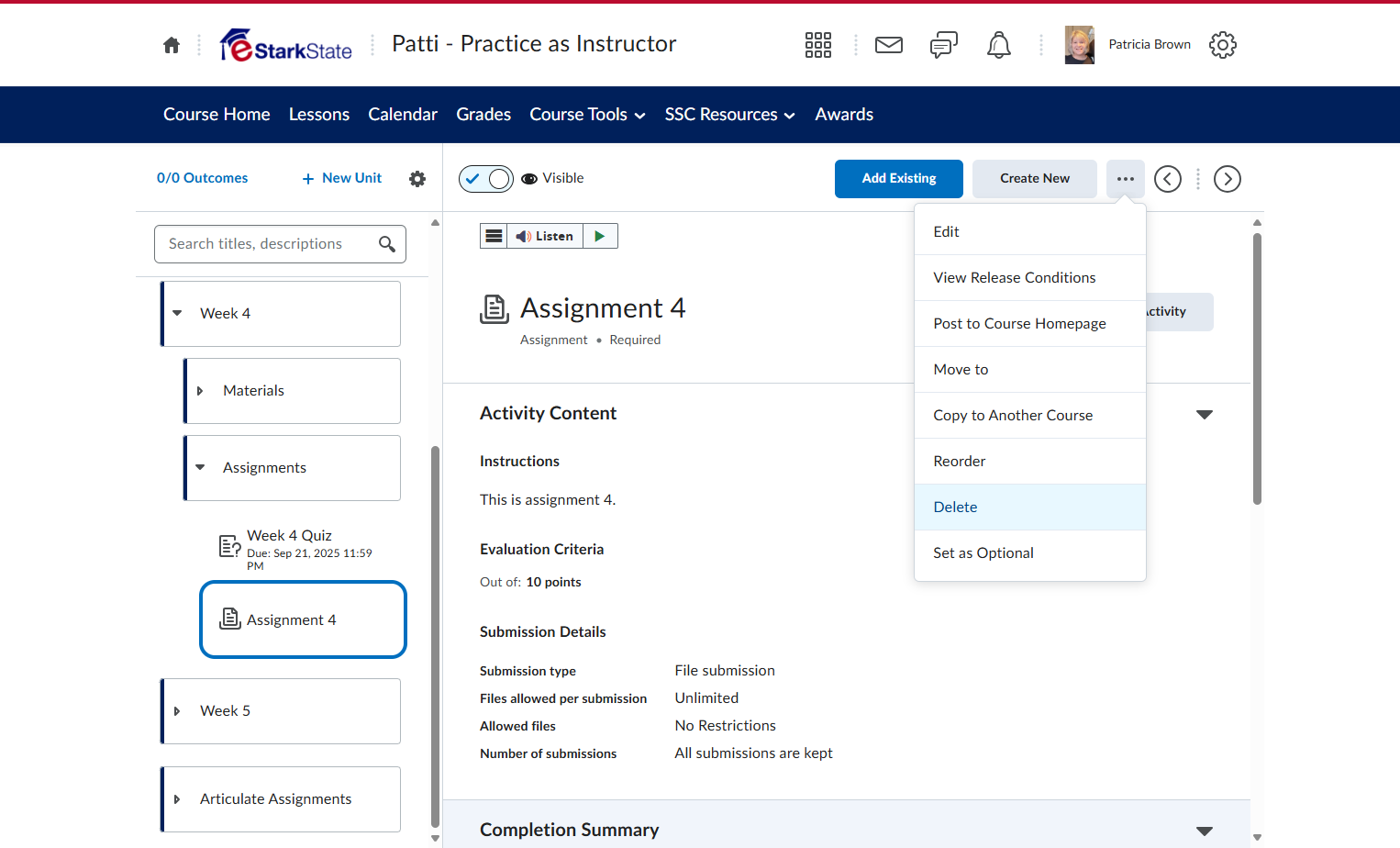The width and height of the screenshot is (1400, 848).
Task: Click Patricia Brown's profile picture
Action: [1080, 45]
